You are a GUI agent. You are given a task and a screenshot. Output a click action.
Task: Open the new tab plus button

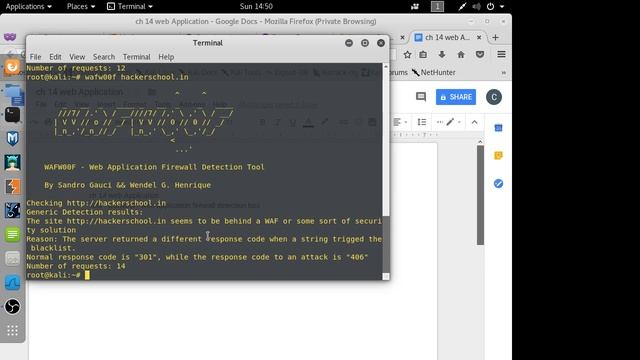pos(496,38)
